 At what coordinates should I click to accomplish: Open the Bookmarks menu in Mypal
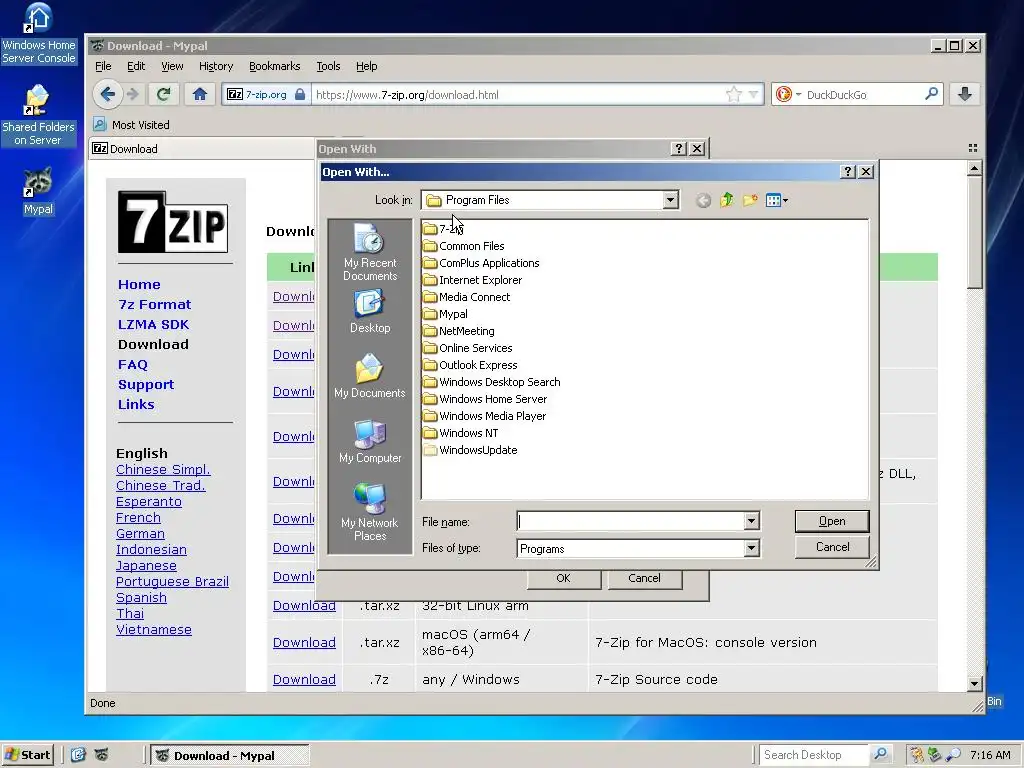(274, 66)
